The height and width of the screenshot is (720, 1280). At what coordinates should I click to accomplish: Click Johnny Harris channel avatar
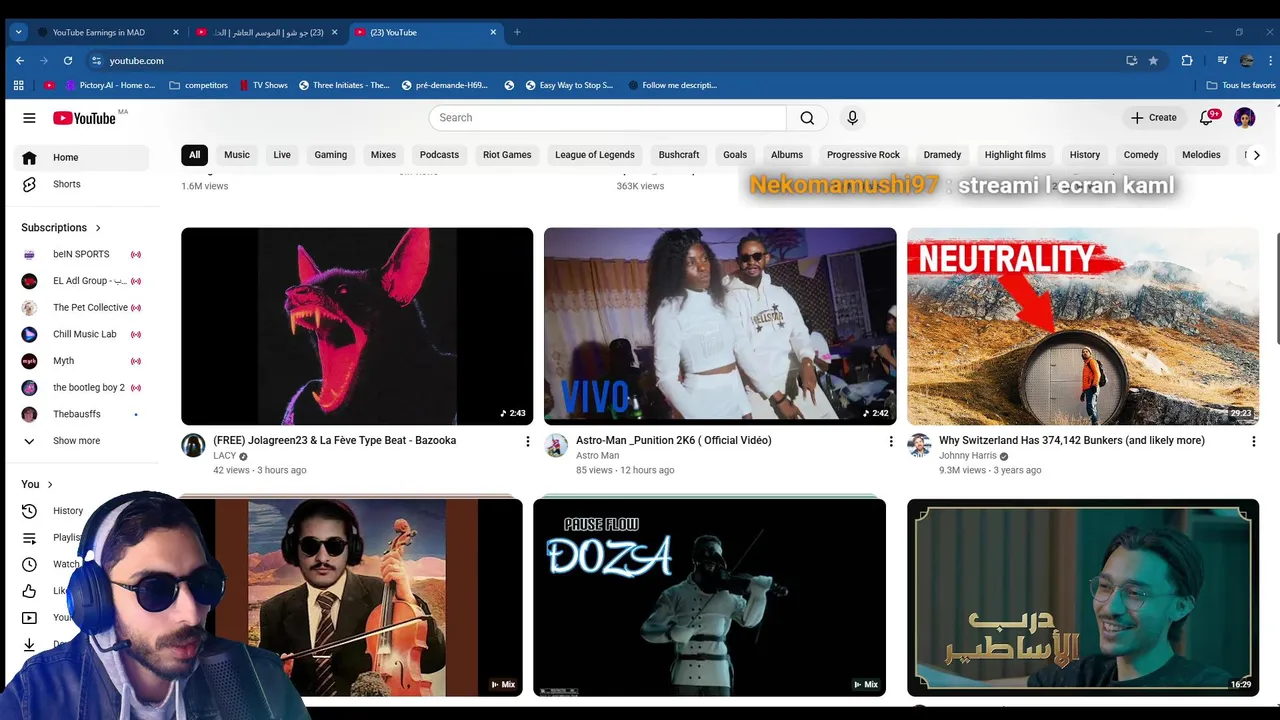click(919, 446)
